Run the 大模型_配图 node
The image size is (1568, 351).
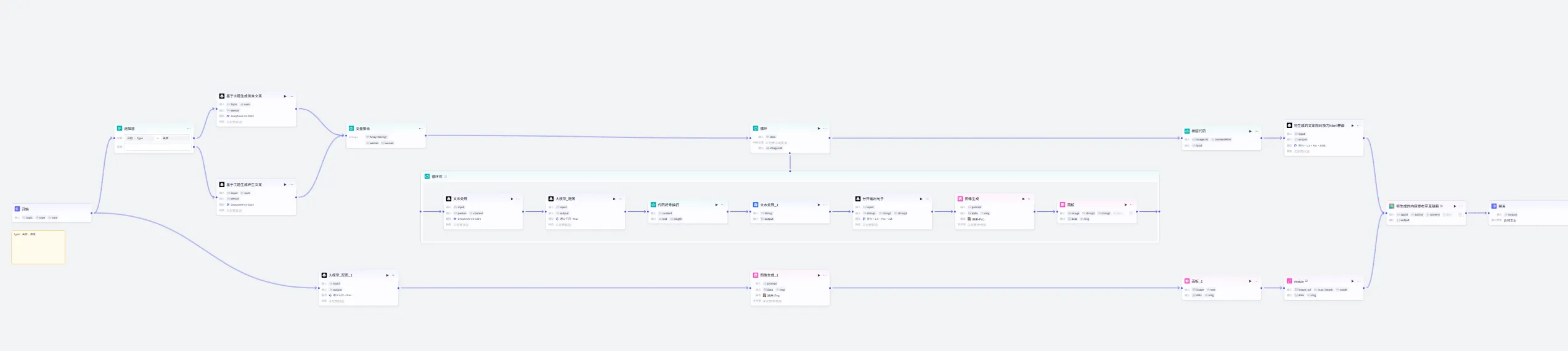coord(614,198)
